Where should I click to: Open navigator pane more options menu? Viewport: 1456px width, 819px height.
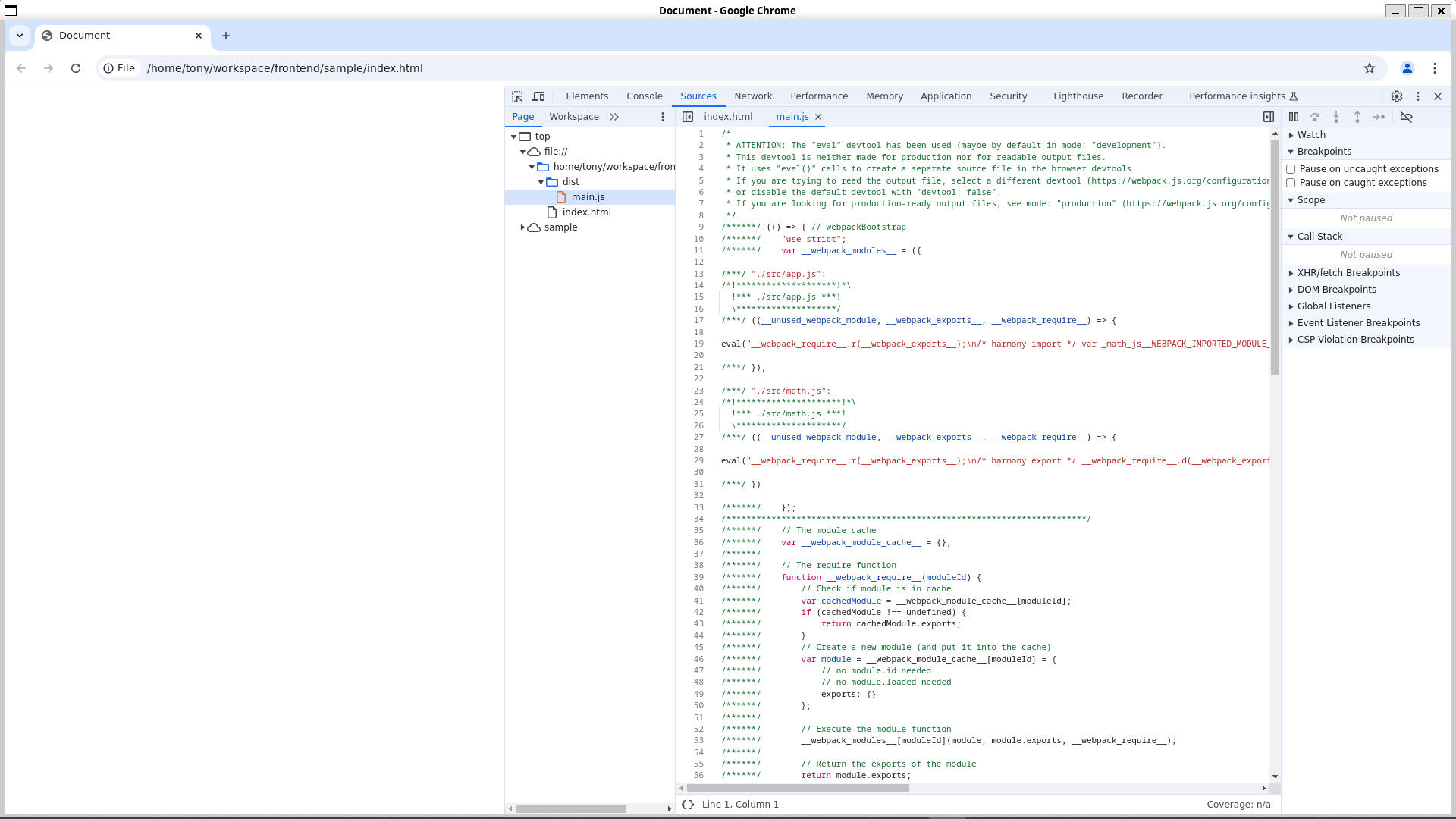pos(663,117)
